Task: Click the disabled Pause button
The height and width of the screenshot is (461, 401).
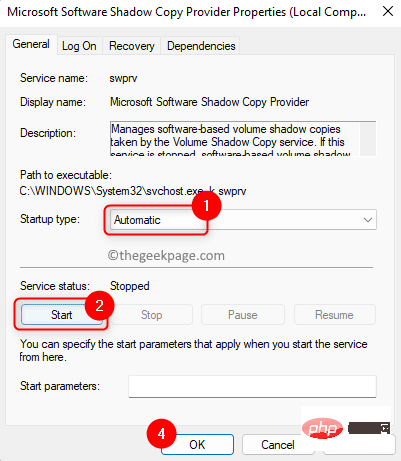Action: pyautogui.click(x=243, y=315)
